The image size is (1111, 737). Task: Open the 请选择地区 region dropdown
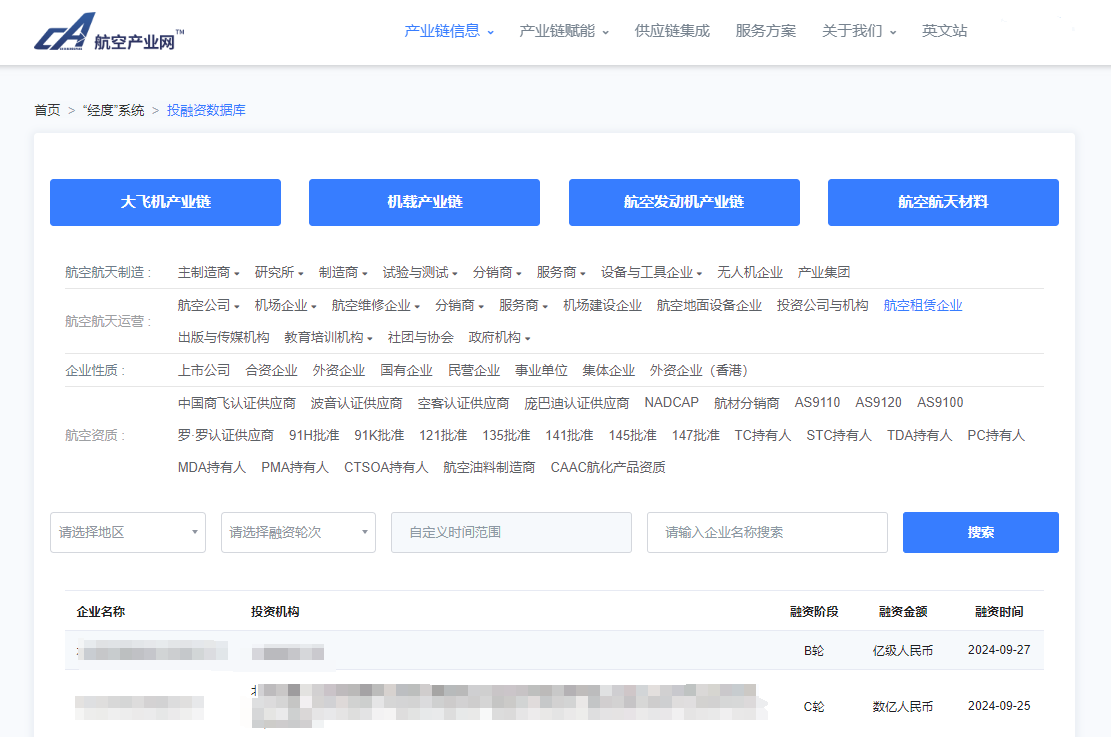point(128,532)
